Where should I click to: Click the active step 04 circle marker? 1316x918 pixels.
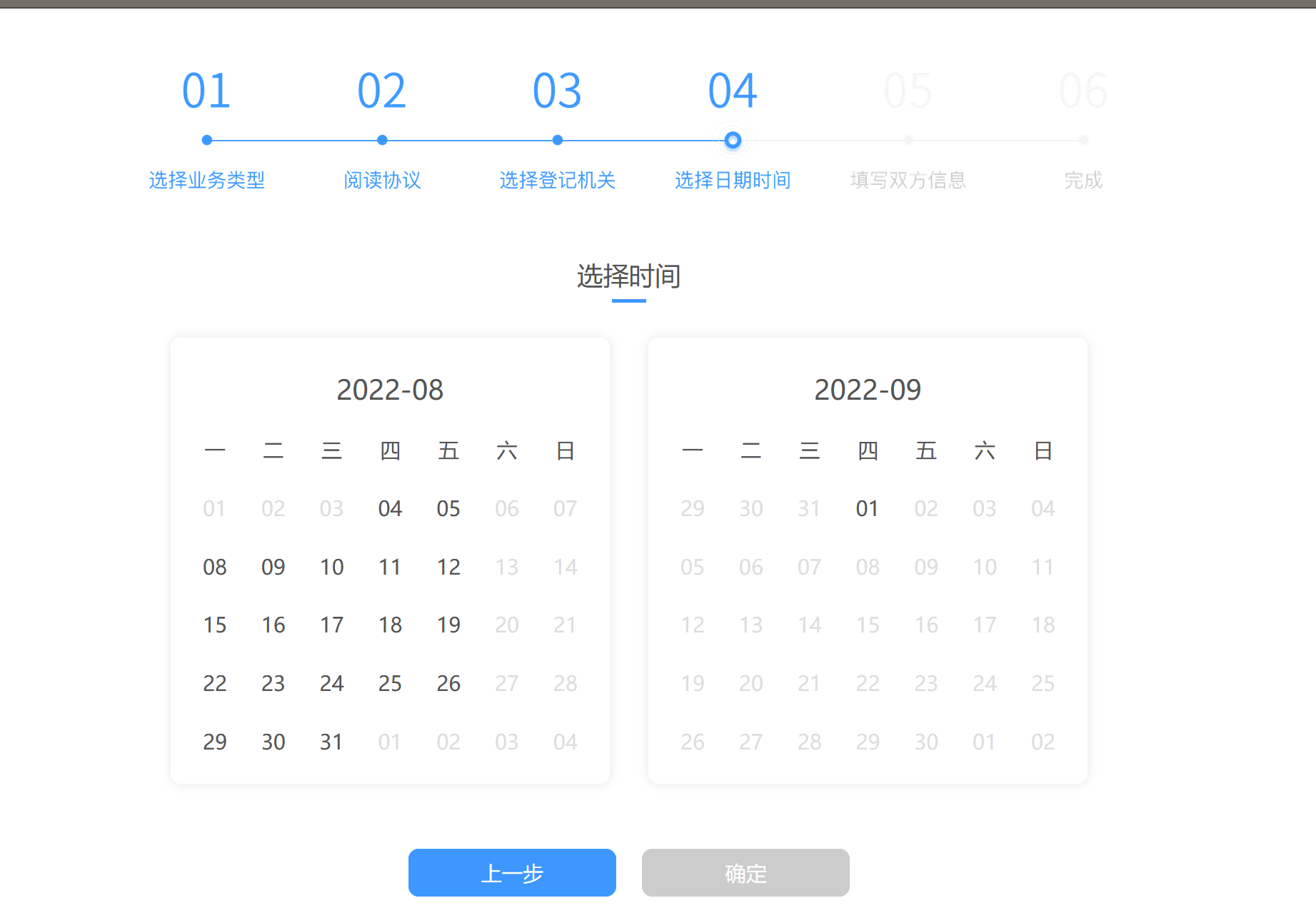coord(733,141)
